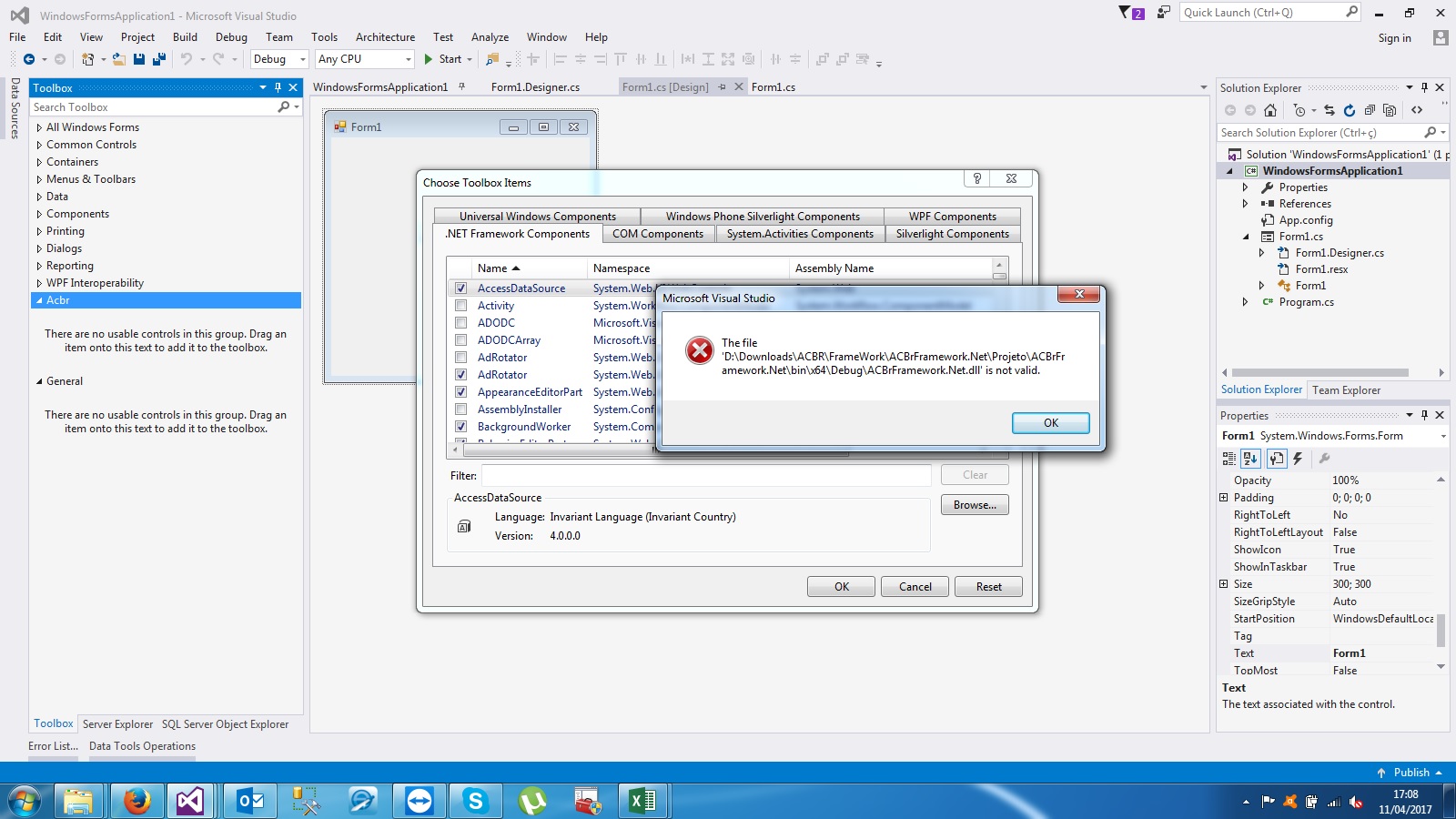Click the Properties page icon in Properties panel
Screen dimensions: 1456x819
tap(1277, 459)
